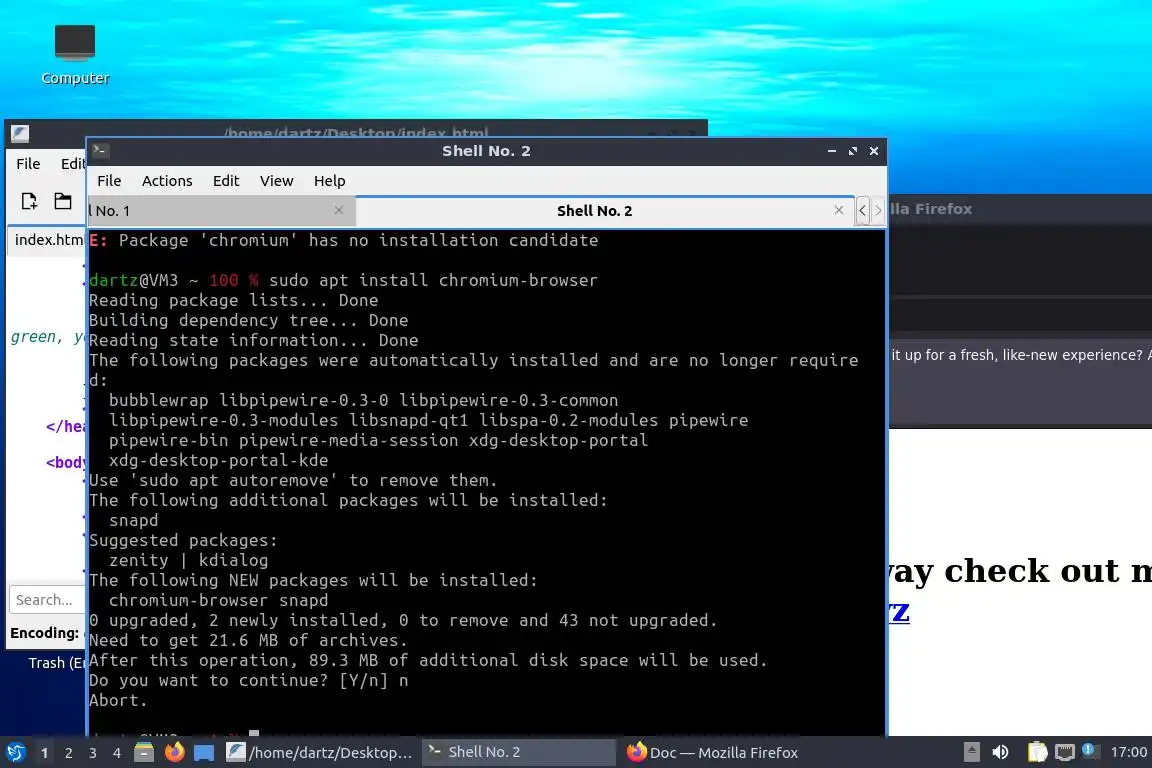
Task: Switch to virtual desktop 1
Action: point(45,753)
